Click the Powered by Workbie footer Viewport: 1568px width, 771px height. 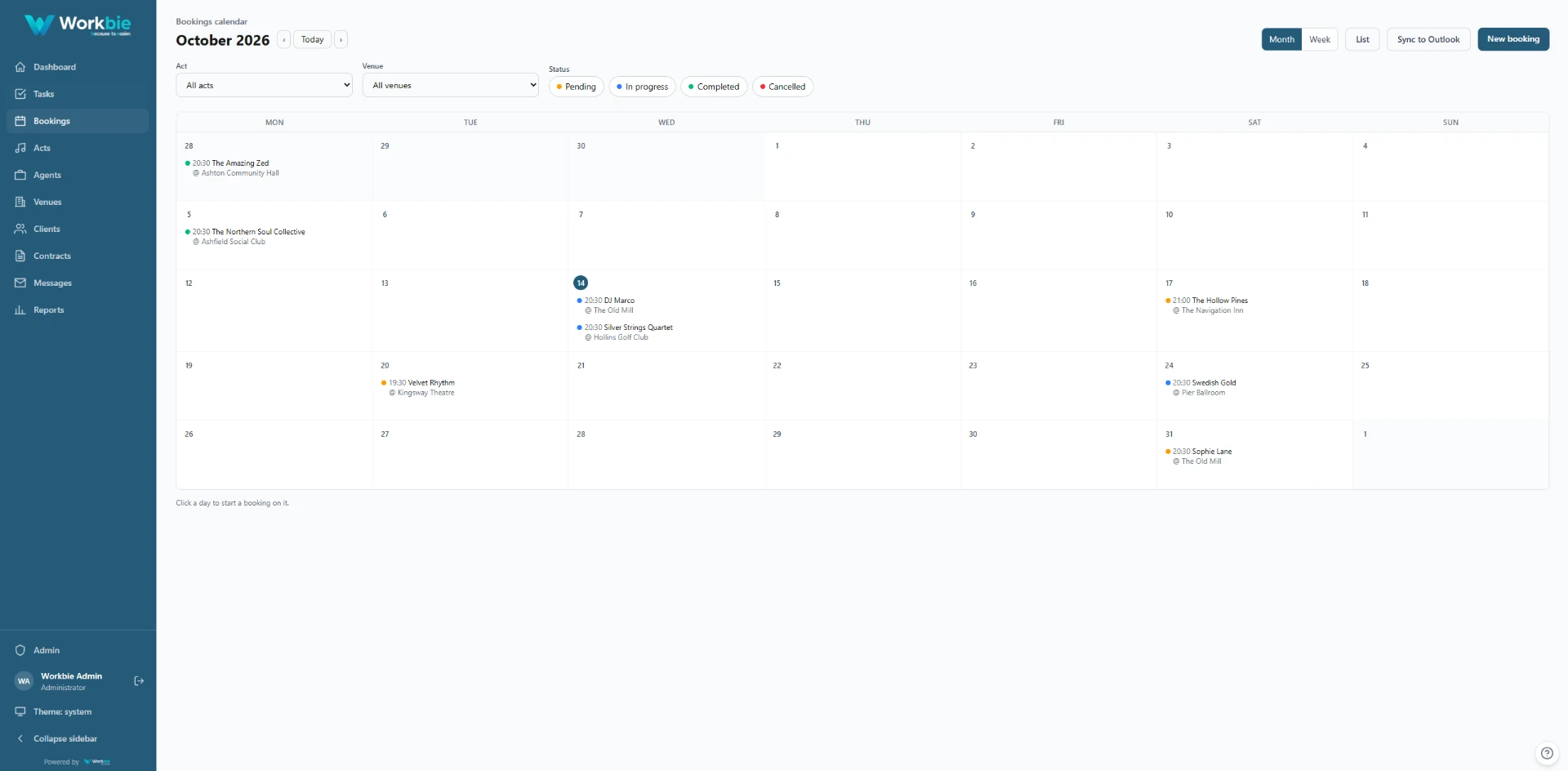(x=78, y=762)
